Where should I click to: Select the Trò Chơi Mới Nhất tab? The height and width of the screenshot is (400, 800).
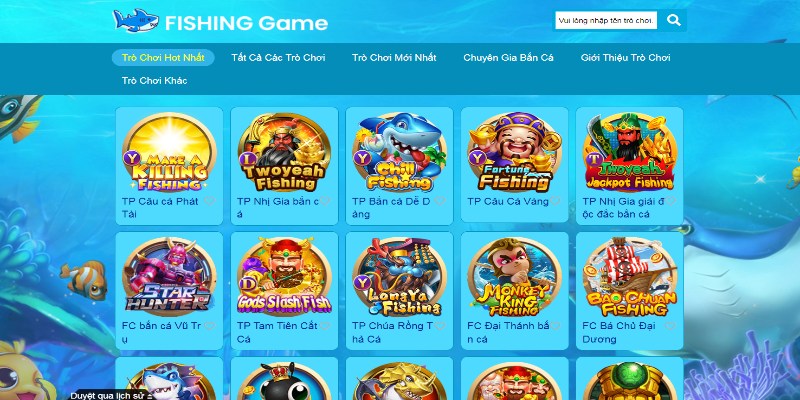pos(394,58)
